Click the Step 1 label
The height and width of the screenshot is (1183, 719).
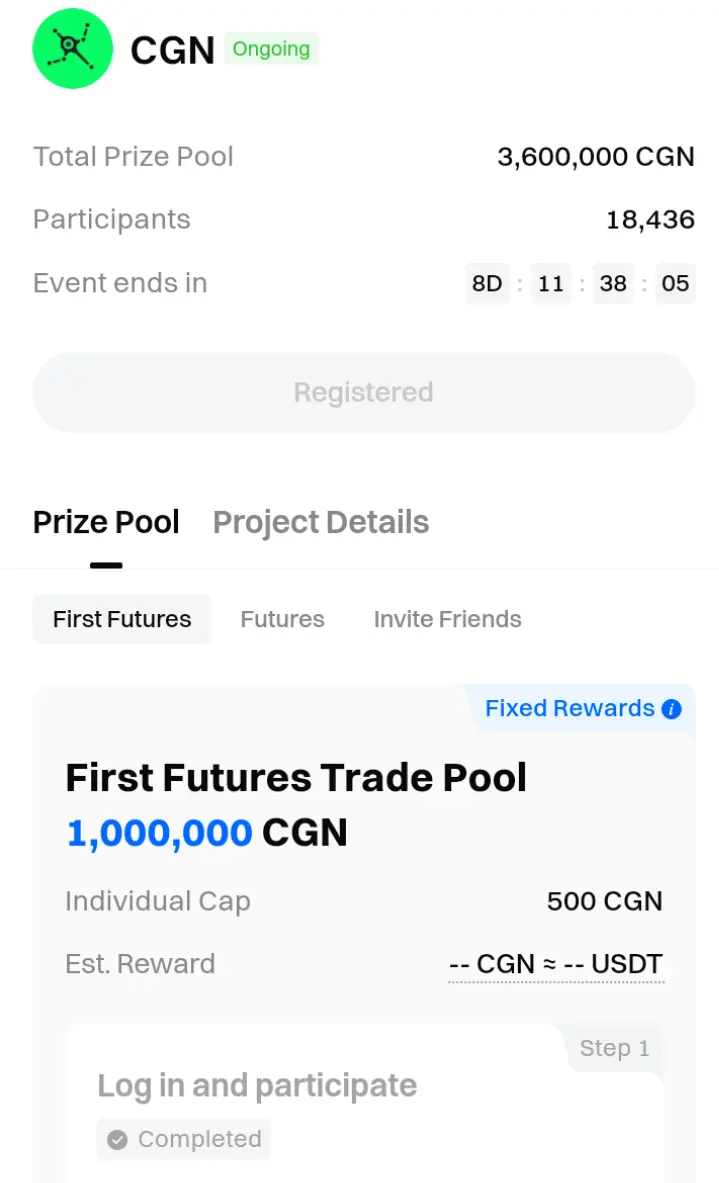click(614, 1048)
